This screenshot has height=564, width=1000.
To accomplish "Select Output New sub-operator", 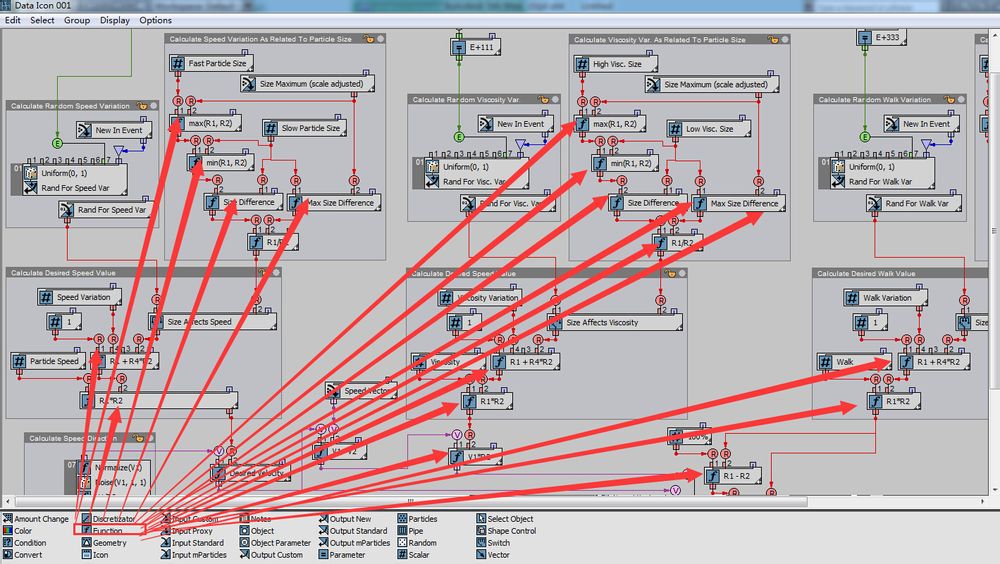I will 345,519.
